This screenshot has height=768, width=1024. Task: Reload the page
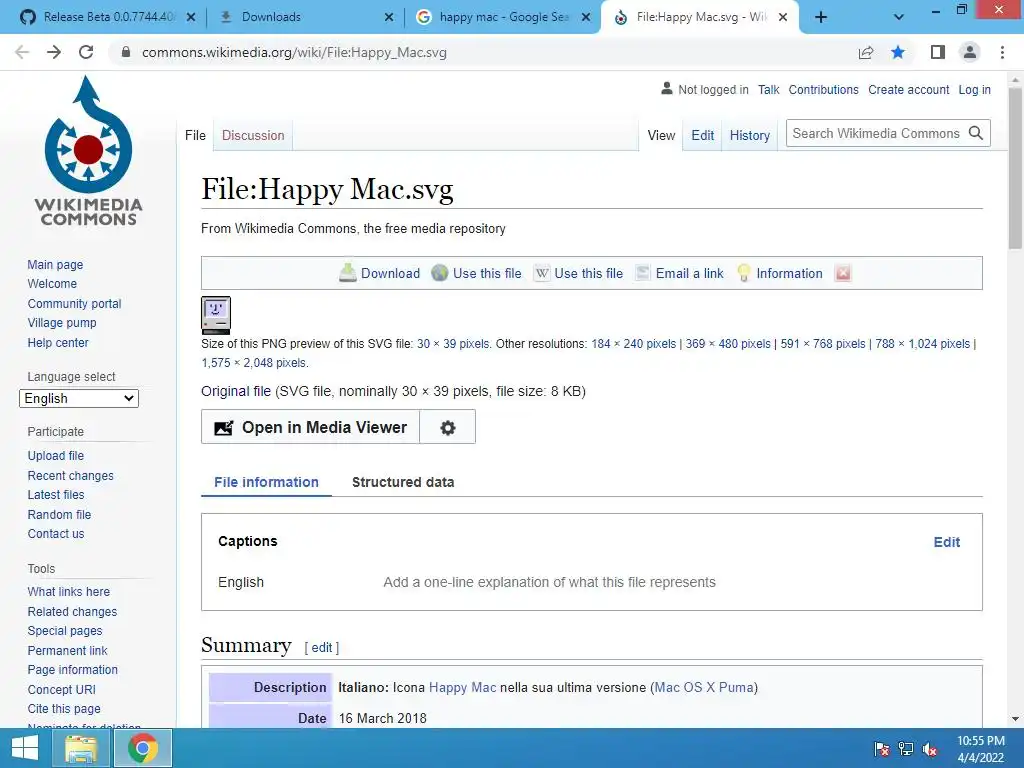86,52
